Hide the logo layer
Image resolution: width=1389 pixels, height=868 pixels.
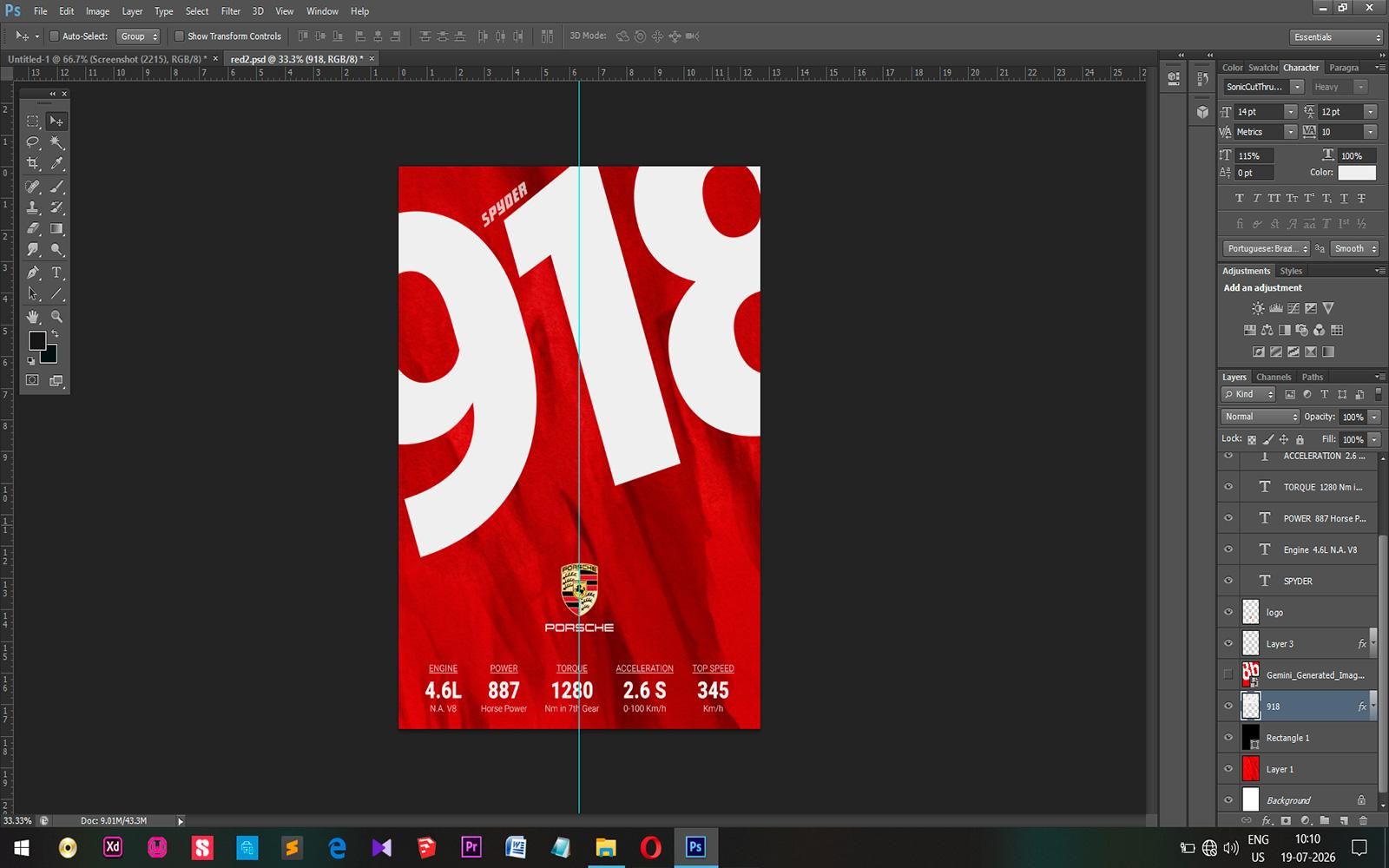pos(1228,612)
